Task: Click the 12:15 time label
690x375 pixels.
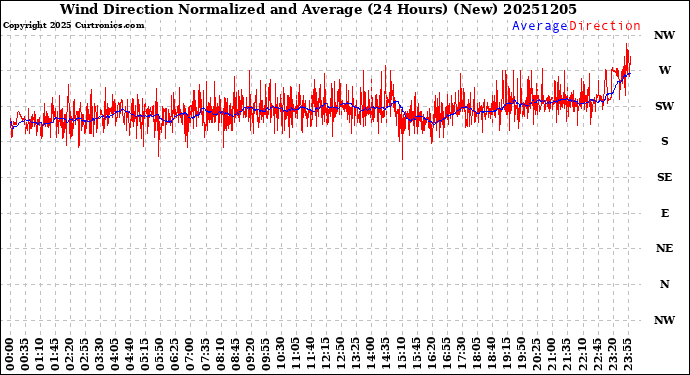Action: click(325, 354)
